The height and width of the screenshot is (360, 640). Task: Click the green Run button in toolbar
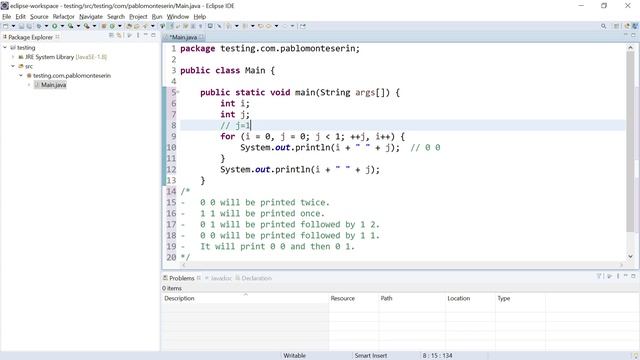pos(54,26)
